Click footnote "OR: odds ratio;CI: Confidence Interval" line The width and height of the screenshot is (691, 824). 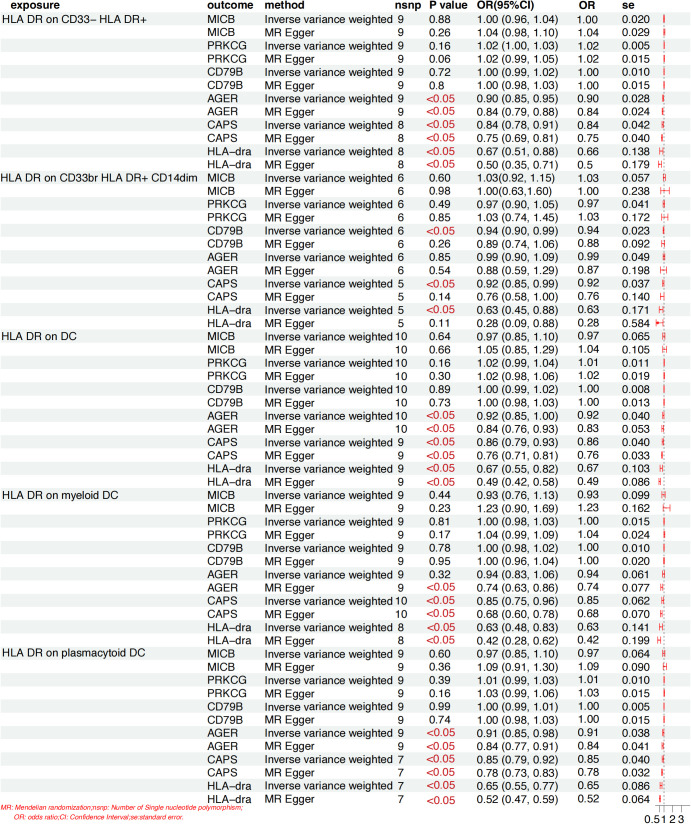tap(98, 817)
